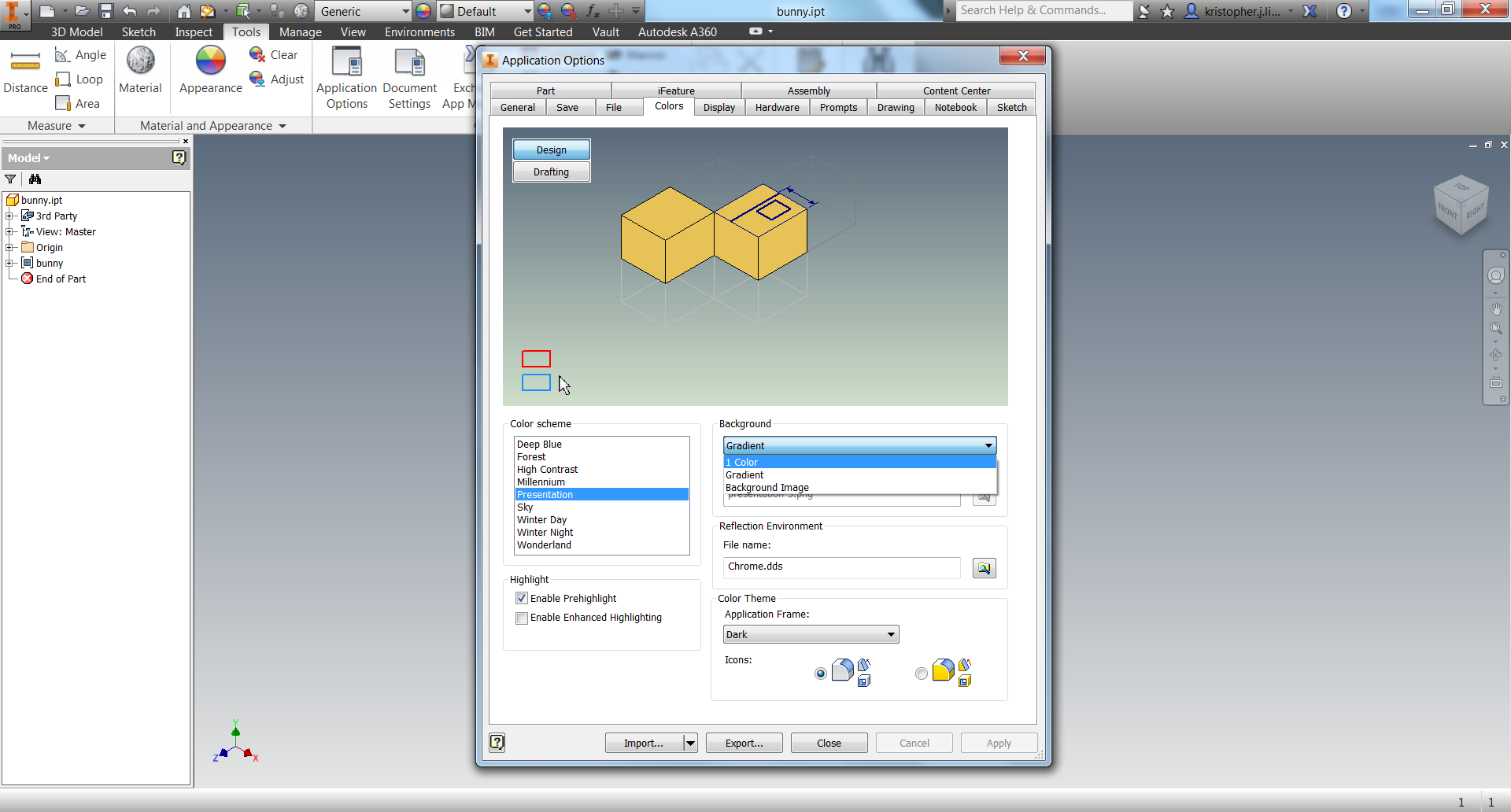Select the Adjust appearance tool
This screenshot has width=1511, height=812.
click(275, 79)
